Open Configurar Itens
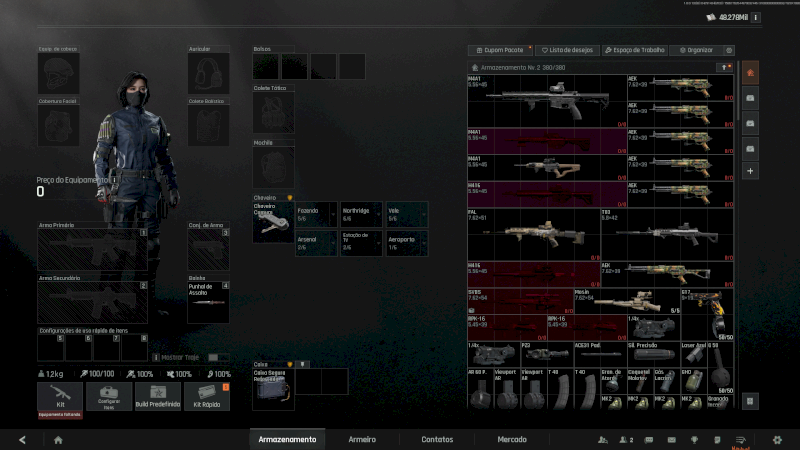Image resolution: width=800 pixels, height=450 pixels. [x=109, y=396]
